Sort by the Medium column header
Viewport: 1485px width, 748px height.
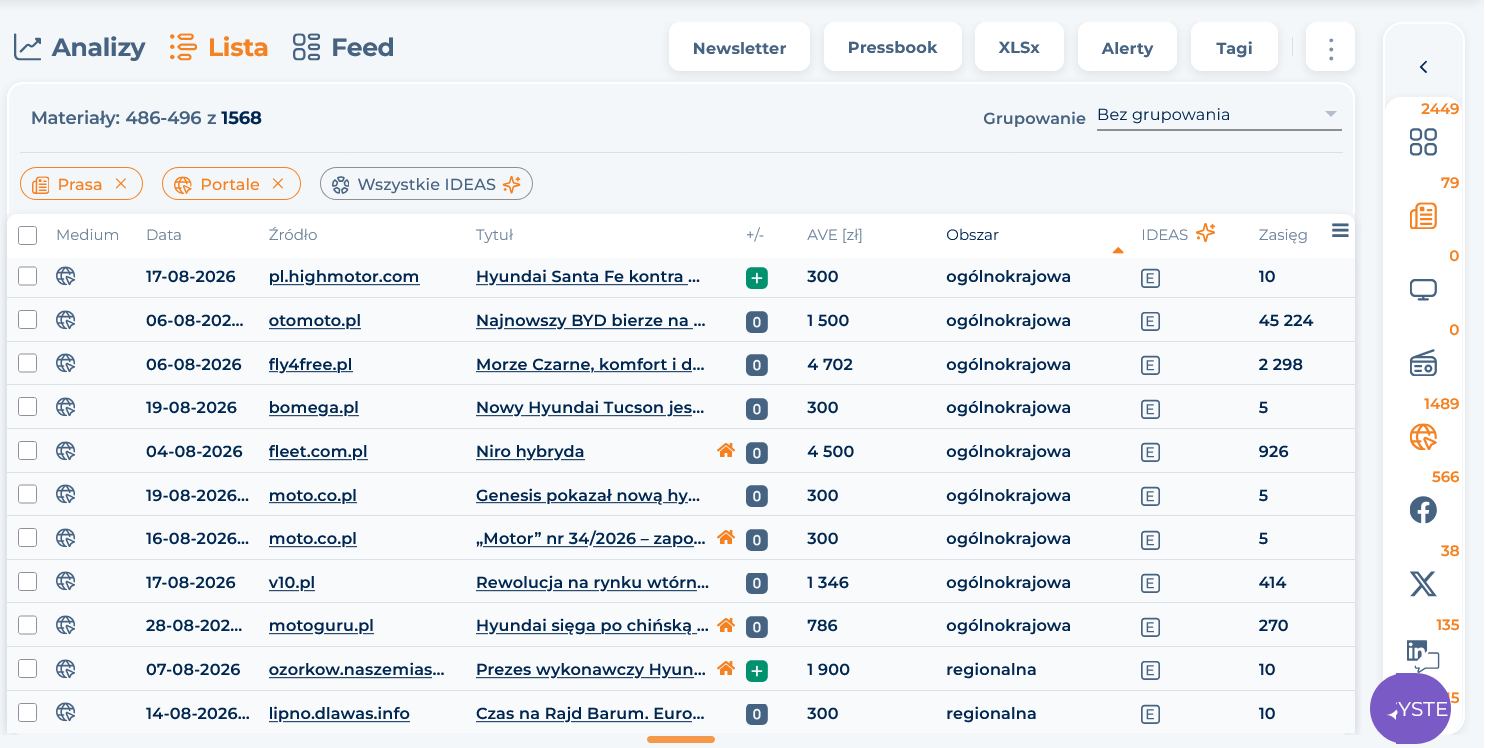[87, 235]
